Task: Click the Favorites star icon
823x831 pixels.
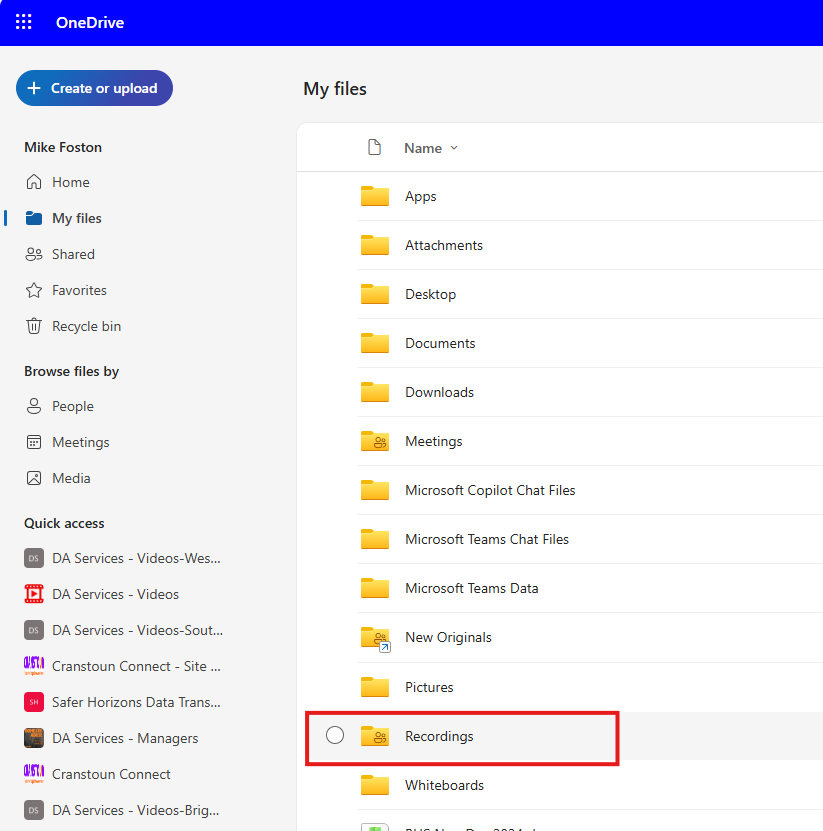Action: pos(34,290)
